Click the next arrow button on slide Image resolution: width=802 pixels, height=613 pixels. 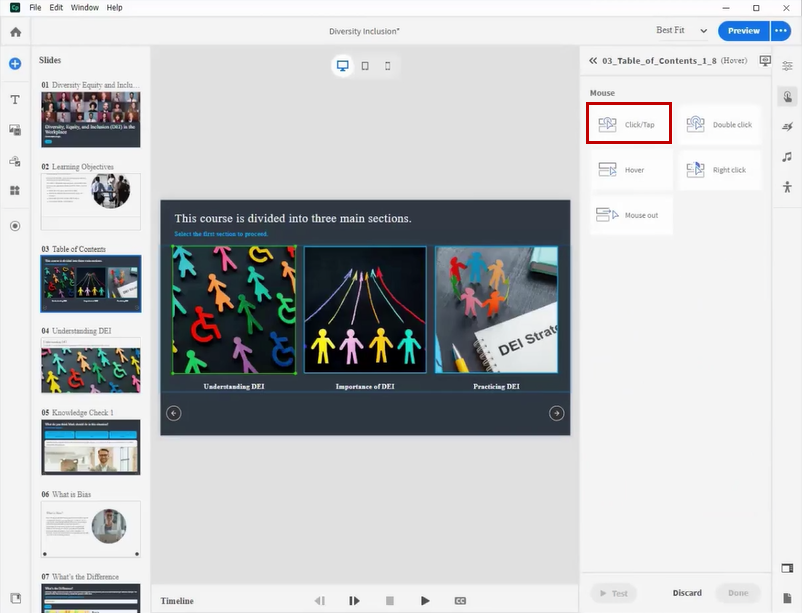click(556, 413)
